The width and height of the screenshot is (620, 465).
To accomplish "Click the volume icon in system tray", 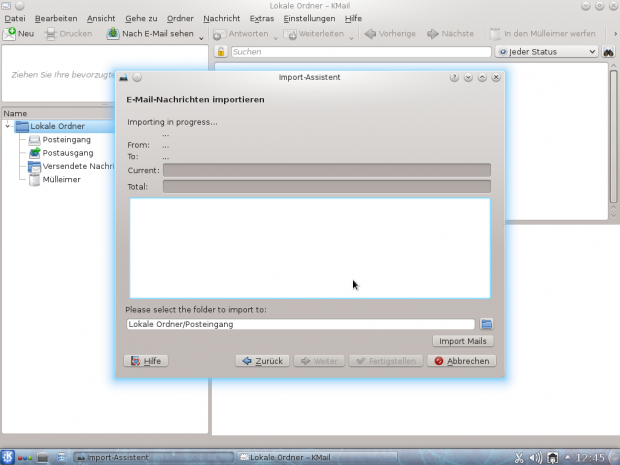I will point(535,458).
